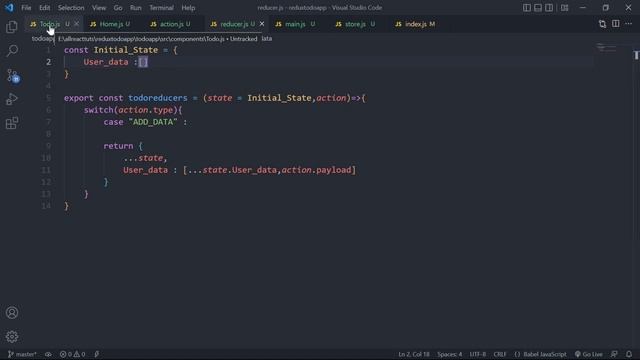This screenshot has width=640, height=360.
Task: Click the VS Code logo icon
Action: pos(9,7)
